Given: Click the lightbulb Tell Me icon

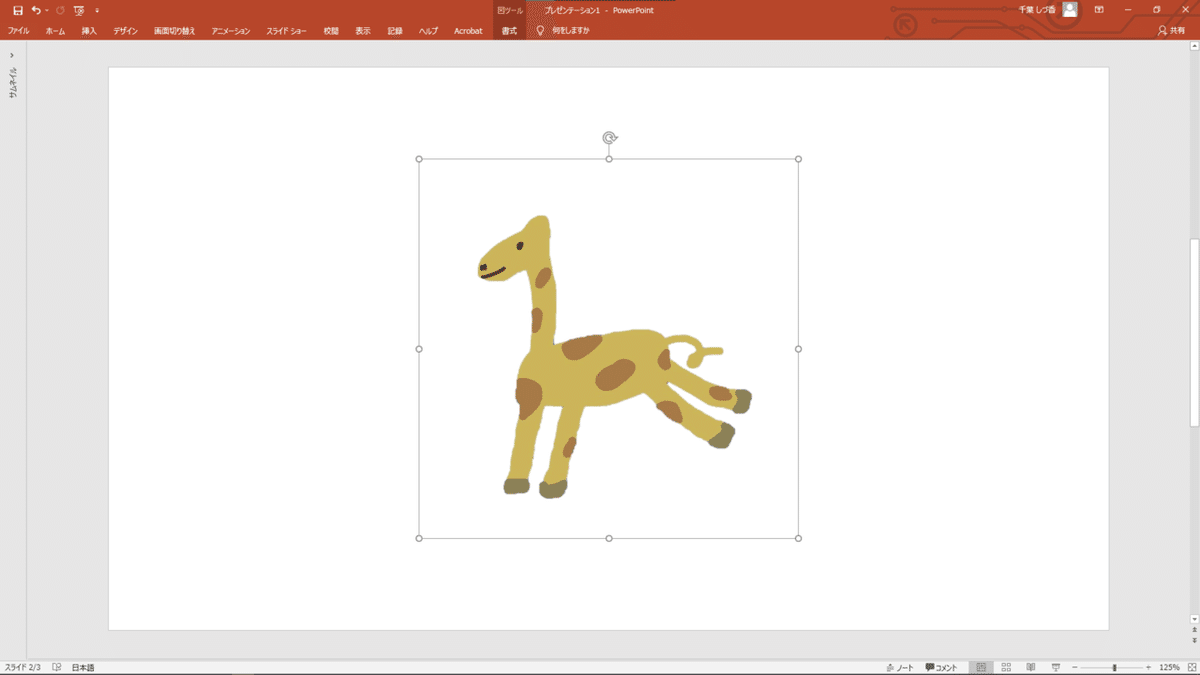Looking at the screenshot, I should pyautogui.click(x=541, y=31).
